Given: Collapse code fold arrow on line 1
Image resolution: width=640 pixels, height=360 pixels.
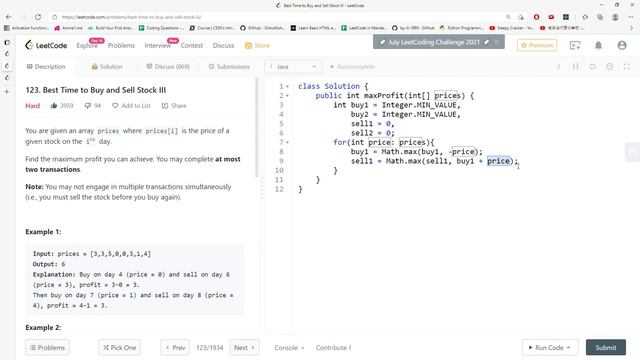Looking at the screenshot, I should pos(287,87).
